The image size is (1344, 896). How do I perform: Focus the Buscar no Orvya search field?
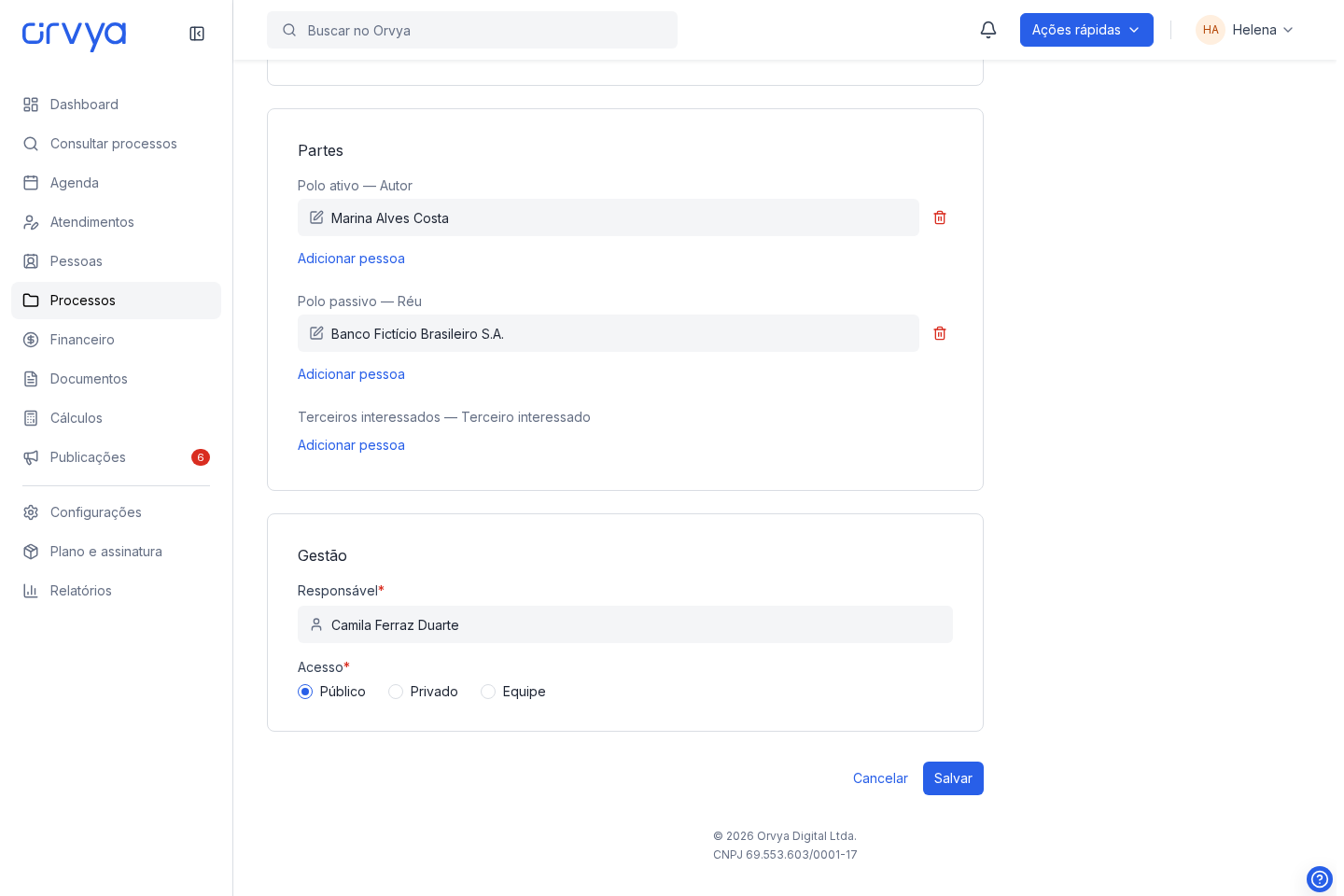tap(472, 30)
